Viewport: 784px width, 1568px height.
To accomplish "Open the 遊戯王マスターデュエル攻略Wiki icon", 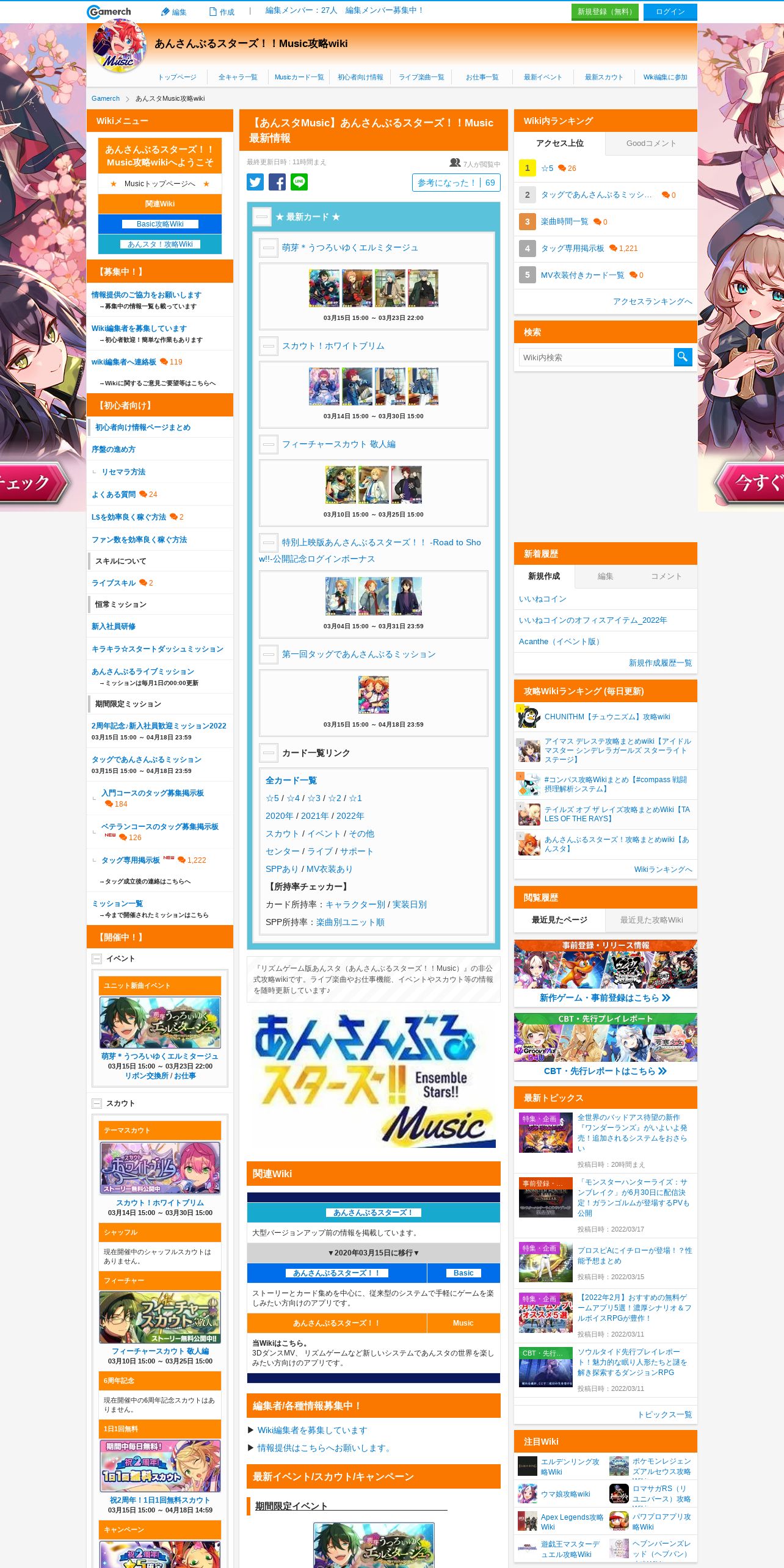I will (x=528, y=1548).
